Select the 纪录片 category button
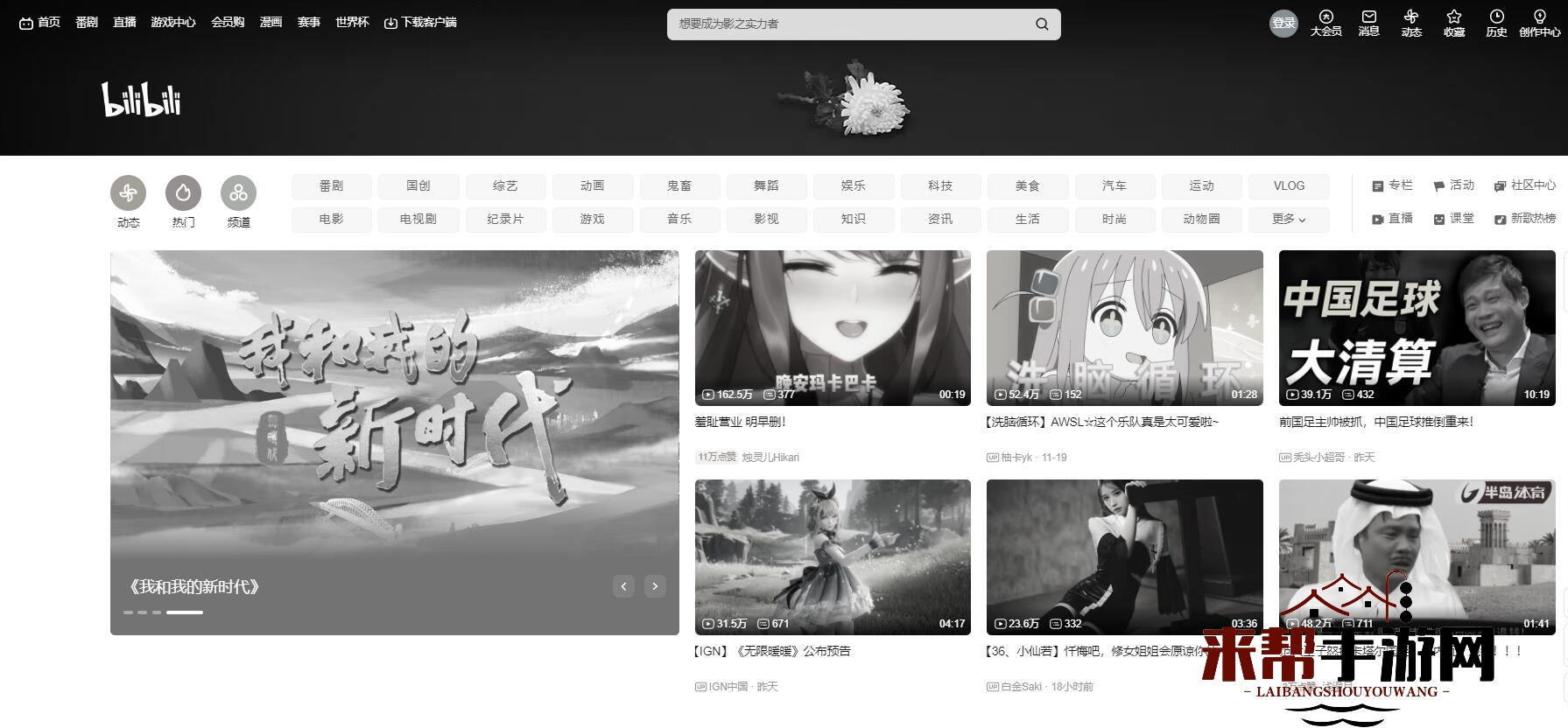The image size is (1568, 728). point(505,219)
